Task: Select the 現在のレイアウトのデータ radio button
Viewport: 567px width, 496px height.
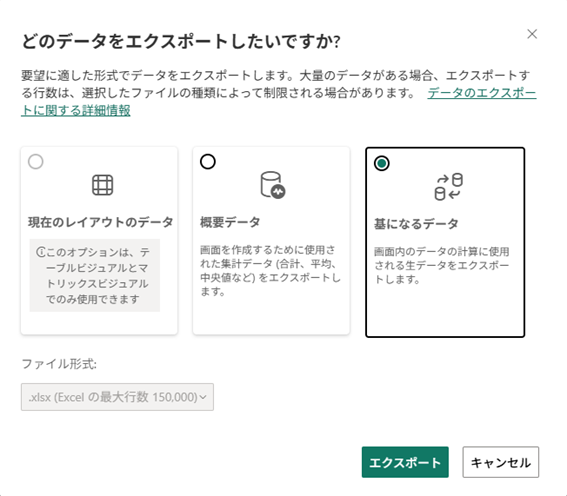Action: [x=36, y=162]
